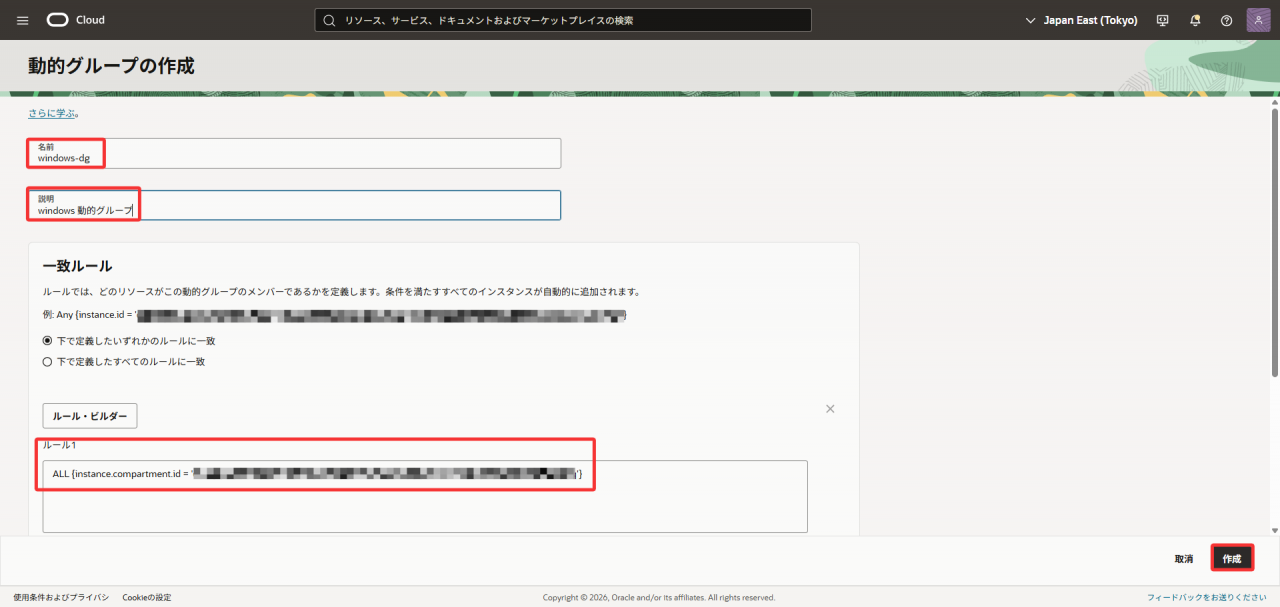Click the scrollbar up arrow

pos(1274,102)
